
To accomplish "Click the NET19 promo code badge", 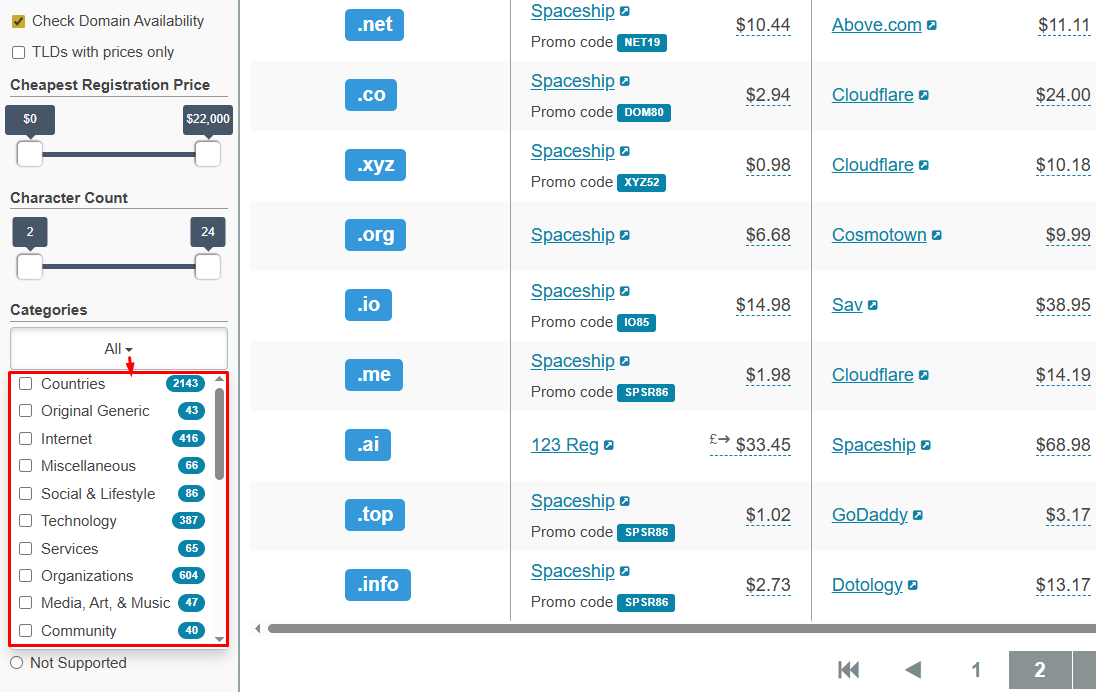I will [x=642, y=43].
